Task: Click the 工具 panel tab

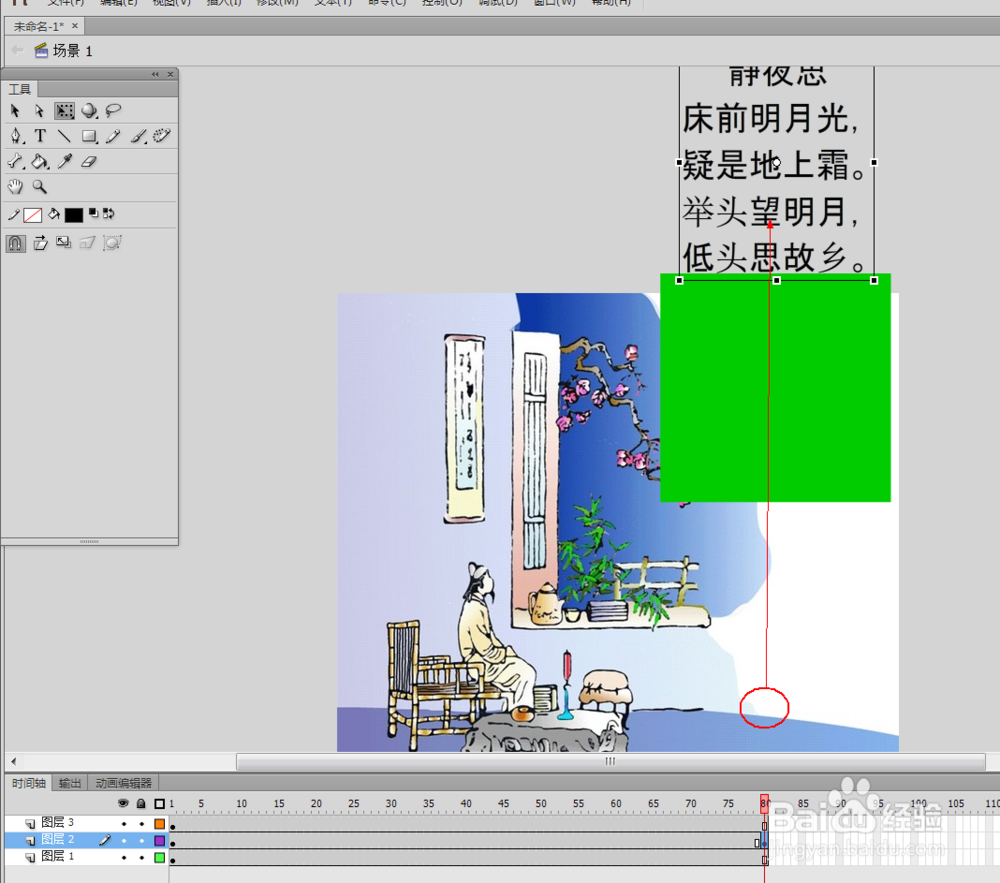Action: (19, 89)
